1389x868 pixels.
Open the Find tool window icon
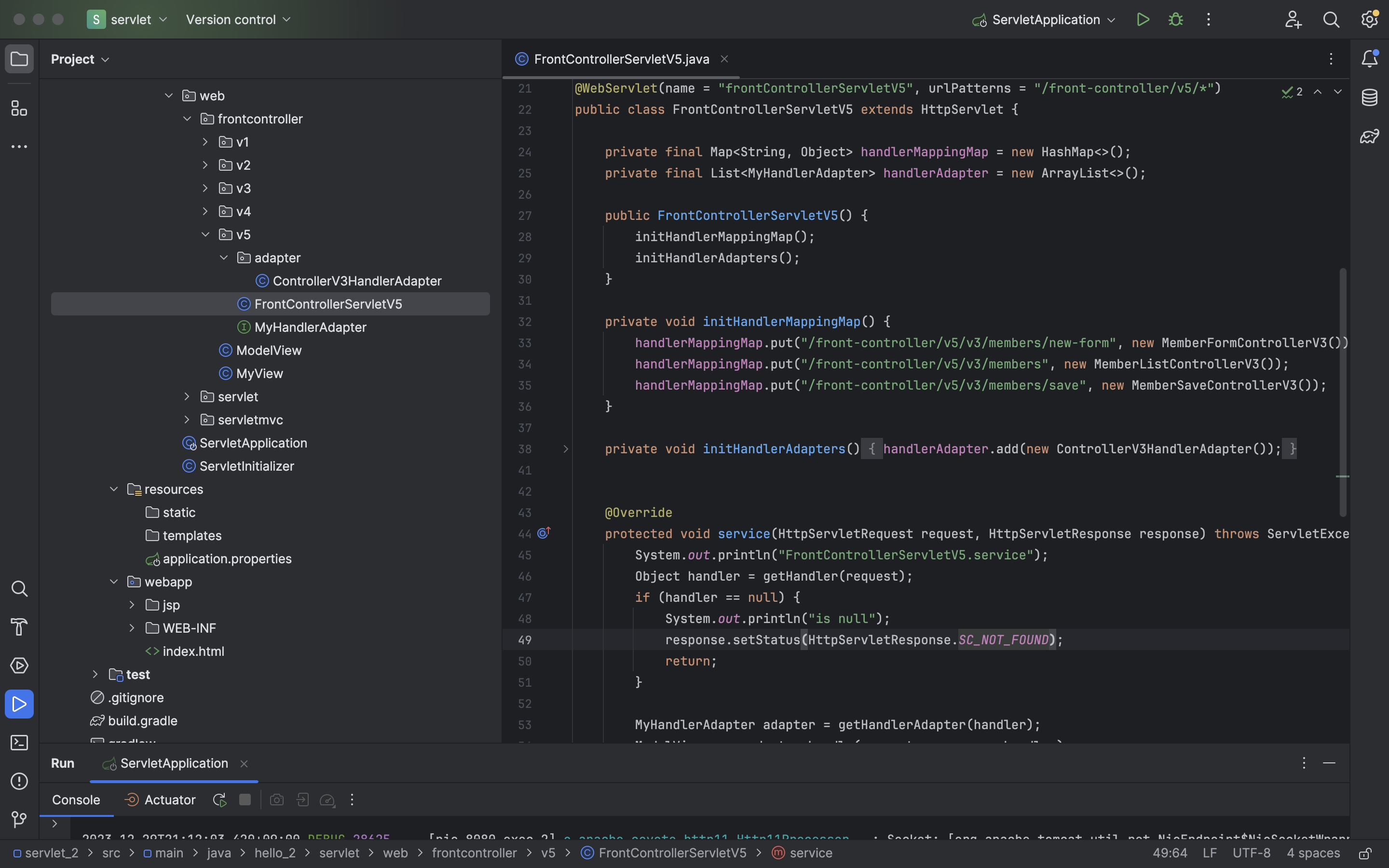pos(19,588)
